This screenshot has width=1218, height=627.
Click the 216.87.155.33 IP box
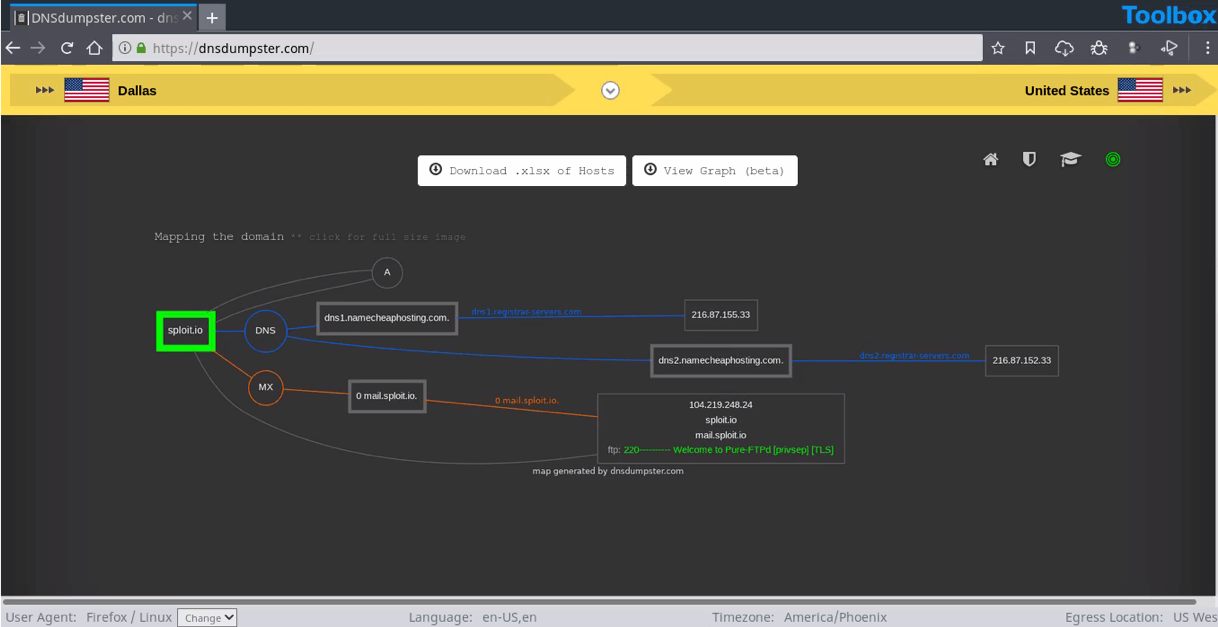tap(721, 314)
